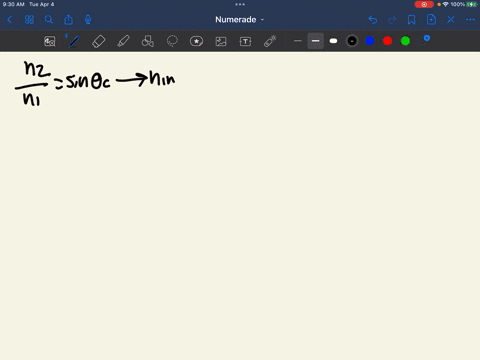Screen dimensions: 480x360
Task: Choose the medium stroke width
Action: [x=315, y=41]
